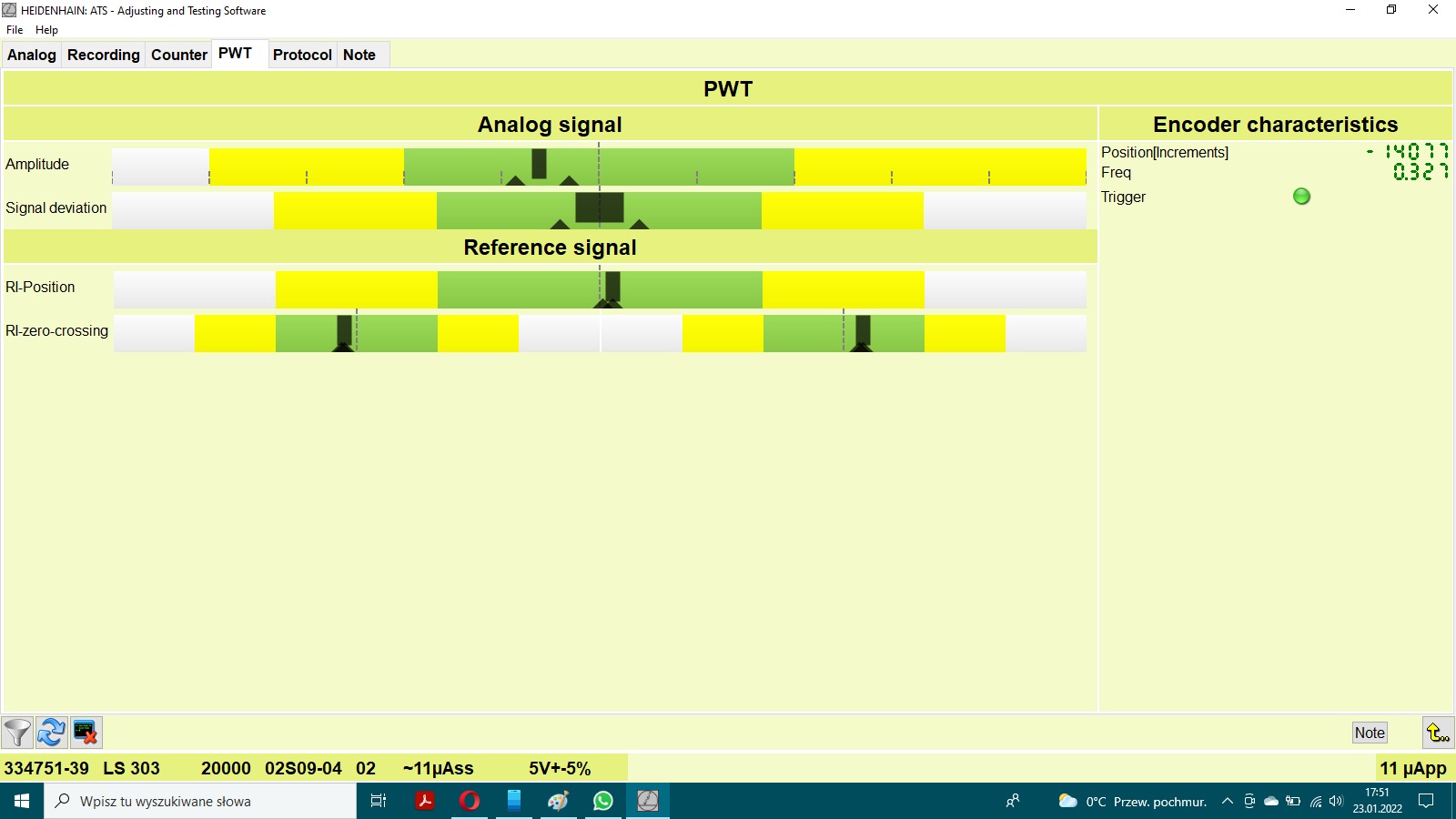Screen dimensions: 1456x819
Task: Open the notification center icon
Action: pyautogui.click(x=1426, y=801)
